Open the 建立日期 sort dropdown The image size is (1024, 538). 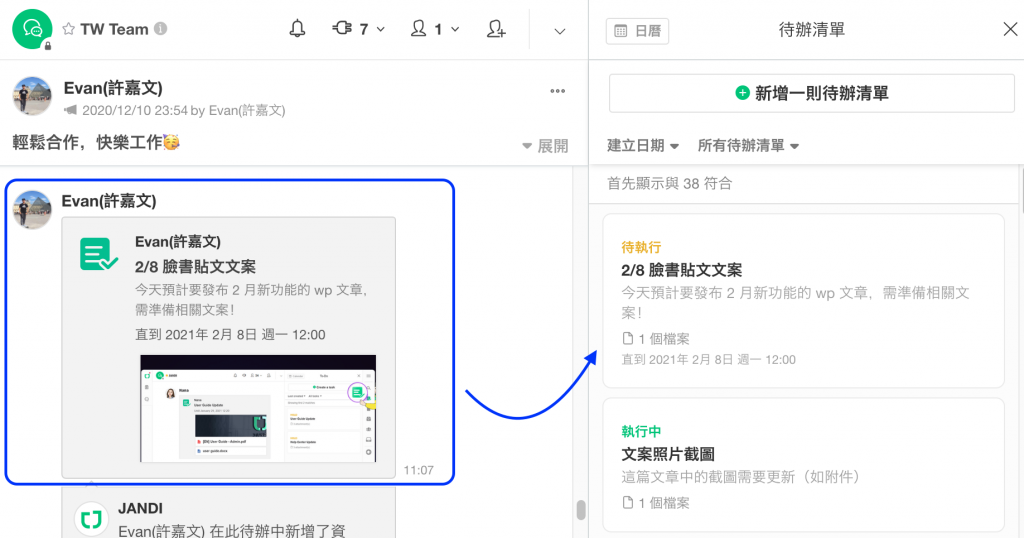643,146
